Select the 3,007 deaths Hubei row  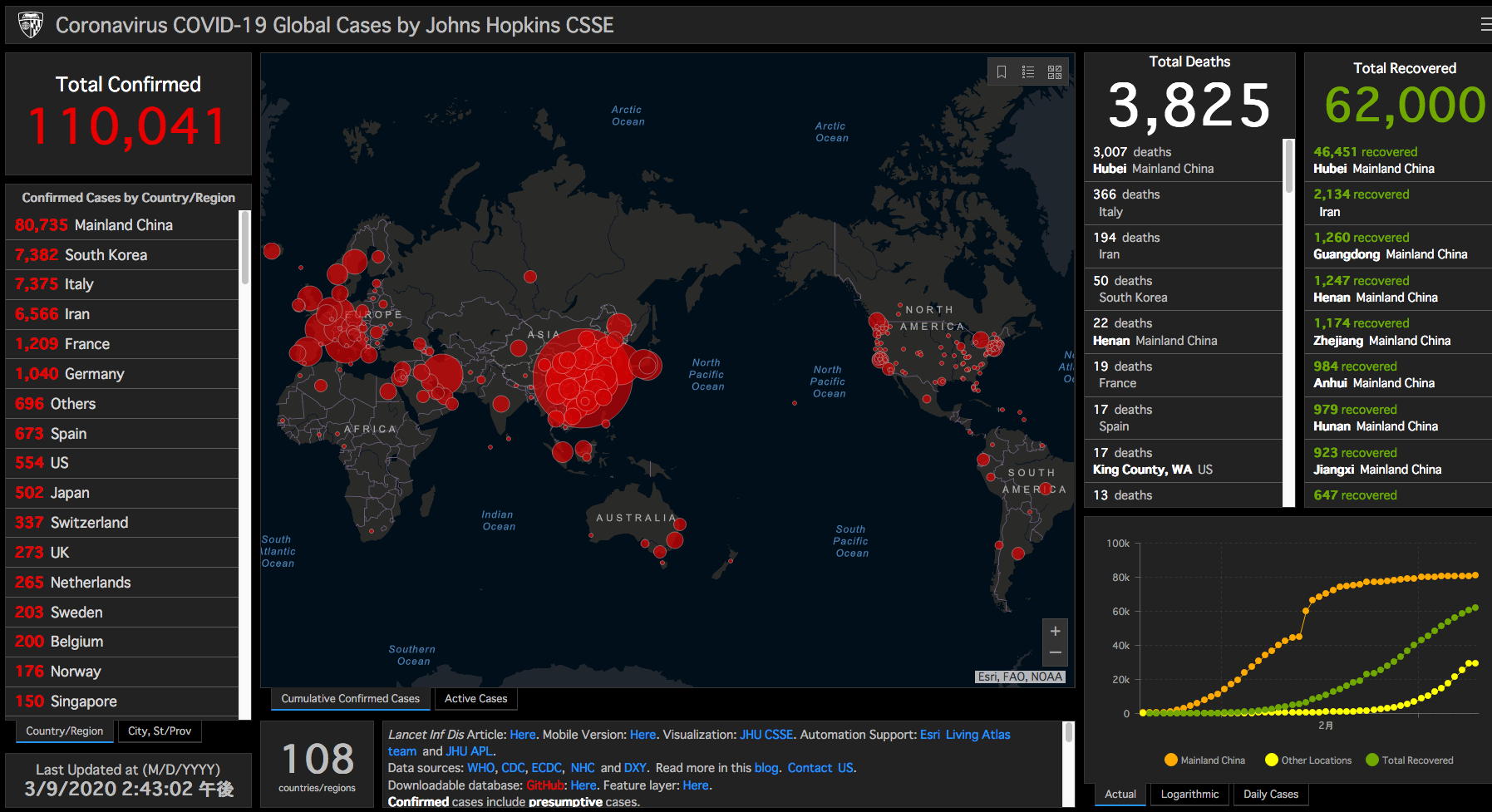pyautogui.click(x=1184, y=160)
